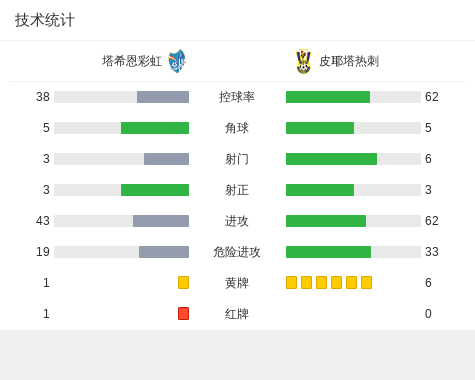Click the first 皮耶塔热刺 yellow card icon
Image resolution: width=475 pixels, height=380 pixels.
pos(291,282)
